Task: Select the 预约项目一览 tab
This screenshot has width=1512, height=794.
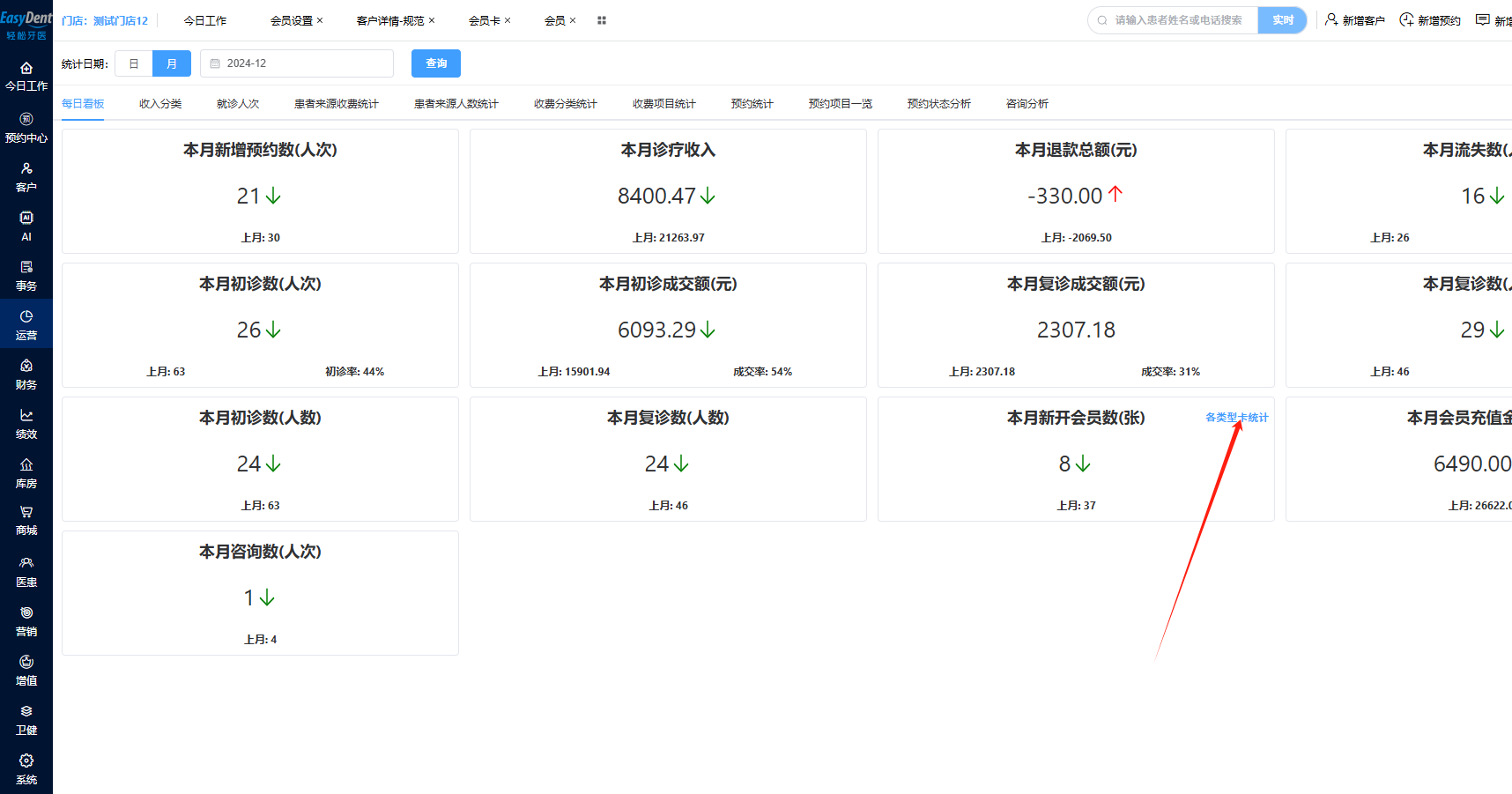Action: pyautogui.click(x=841, y=104)
